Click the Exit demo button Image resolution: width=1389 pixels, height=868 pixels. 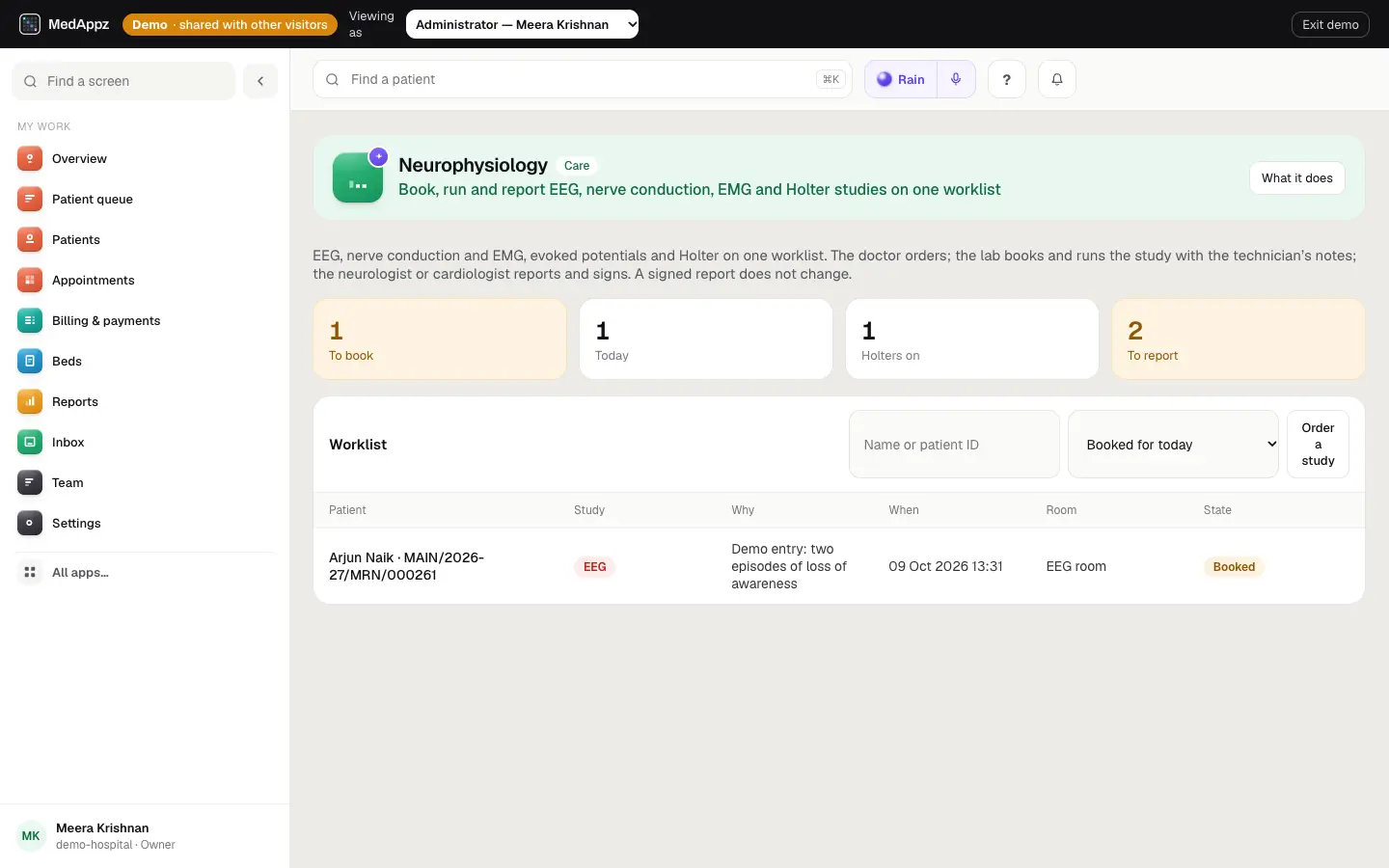point(1330,24)
